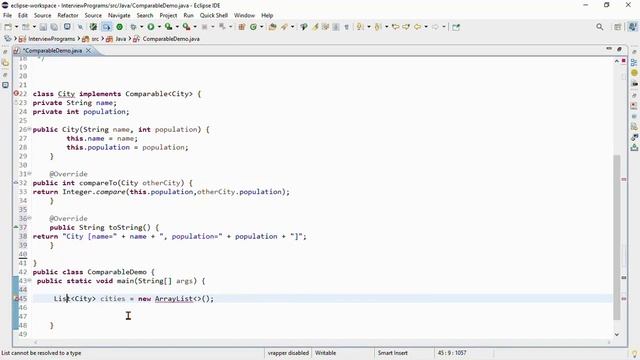Click the ArrayList word on line 45
The width and height of the screenshot is (640, 360).
(173, 298)
